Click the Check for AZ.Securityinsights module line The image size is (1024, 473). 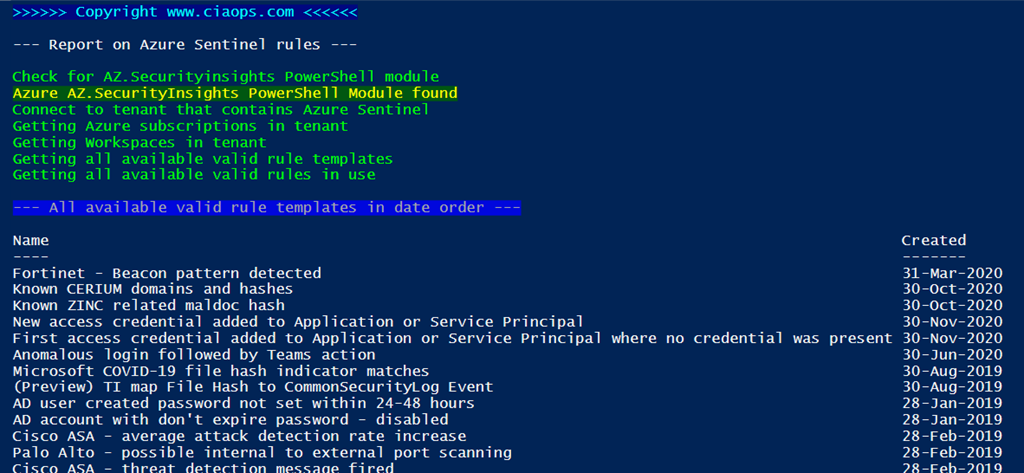click(225, 77)
